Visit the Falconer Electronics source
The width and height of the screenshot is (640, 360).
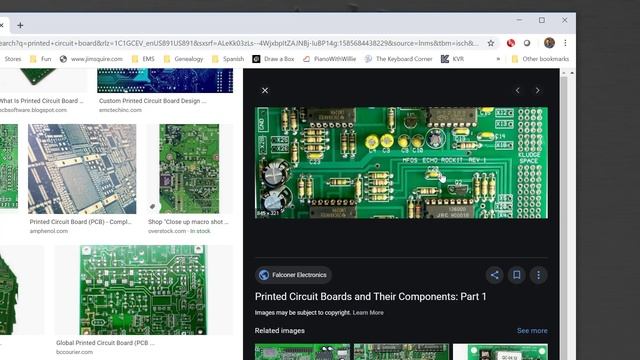[293, 275]
